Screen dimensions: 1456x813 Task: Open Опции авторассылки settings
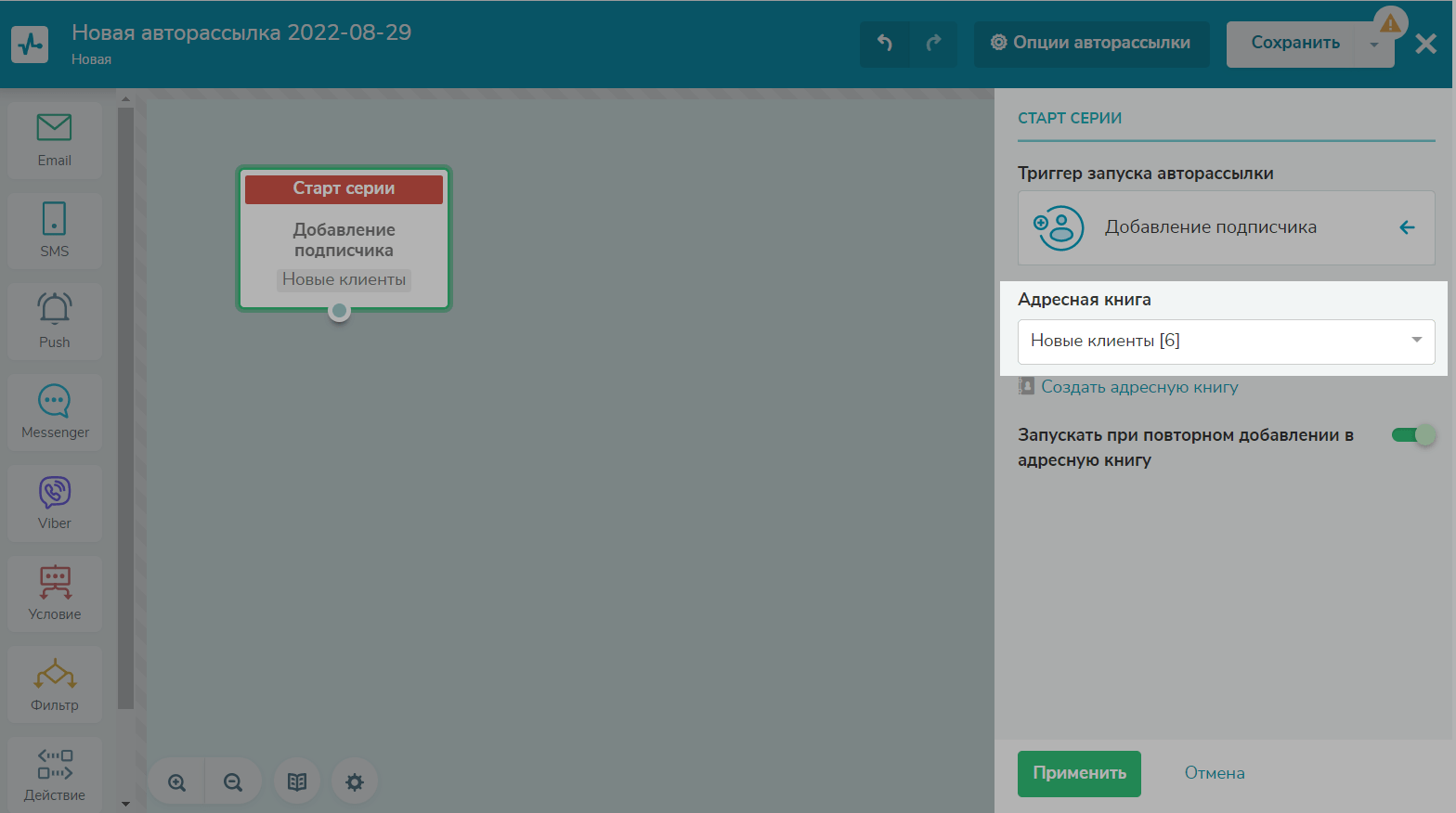pos(1091,44)
